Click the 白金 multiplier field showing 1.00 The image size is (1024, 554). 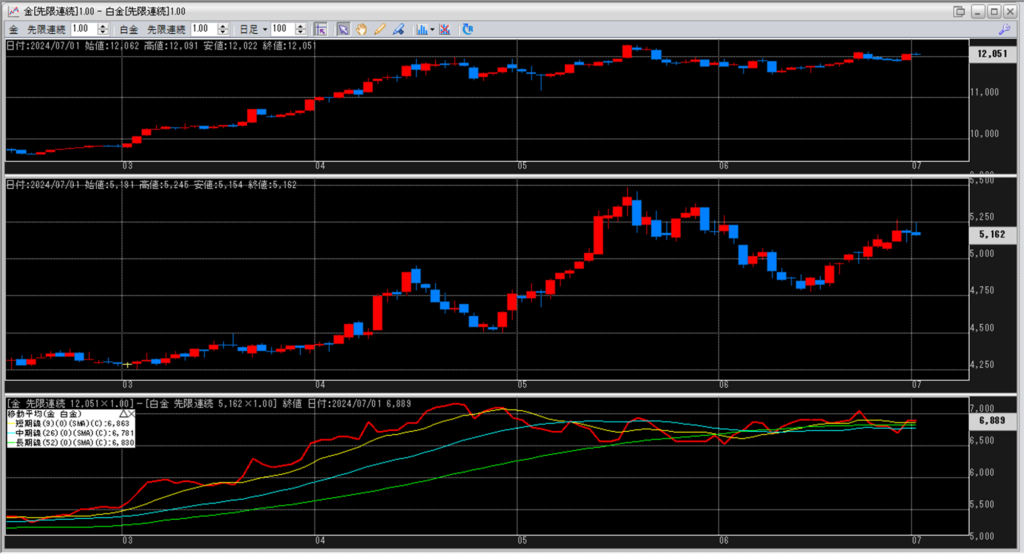coord(200,29)
